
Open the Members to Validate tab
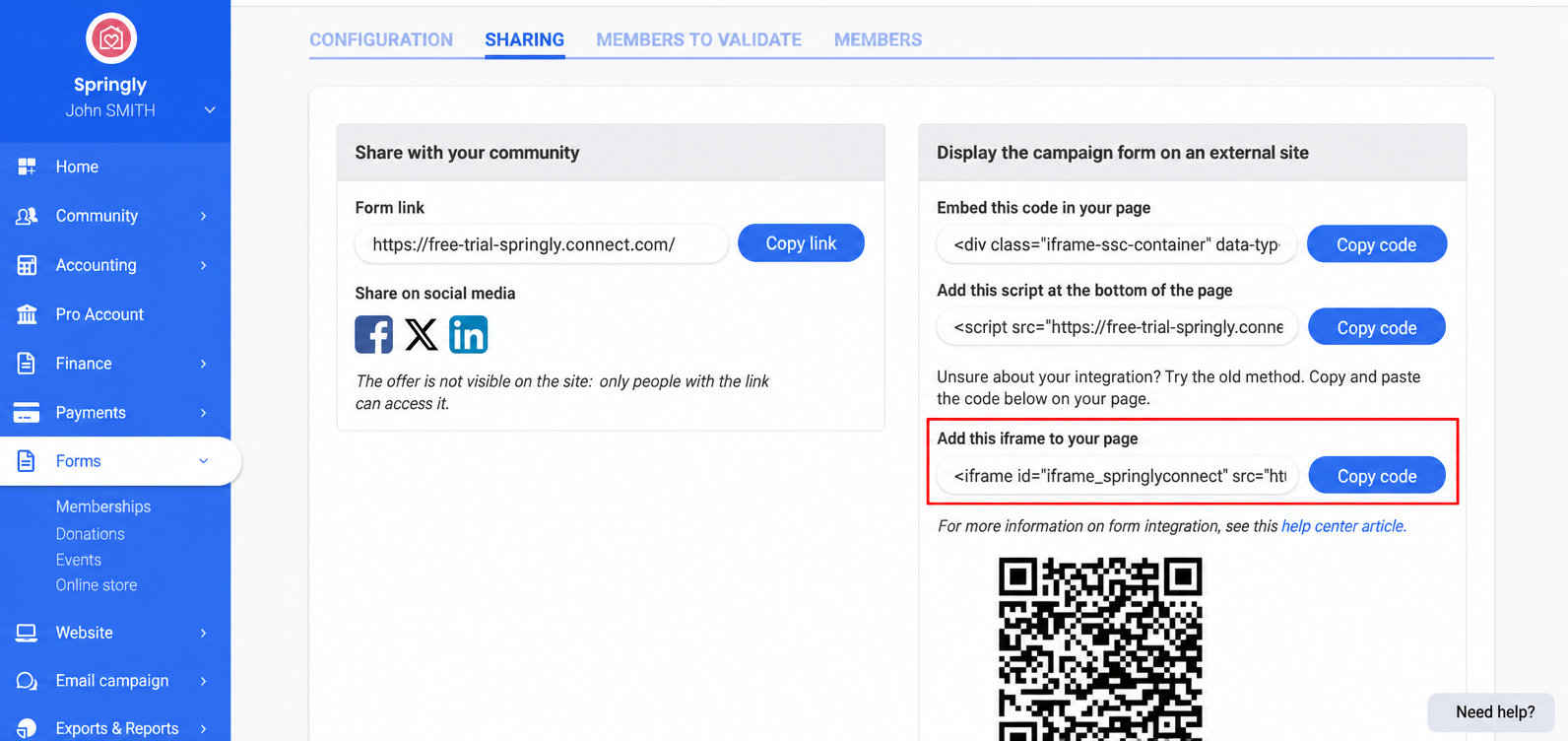point(698,39)
